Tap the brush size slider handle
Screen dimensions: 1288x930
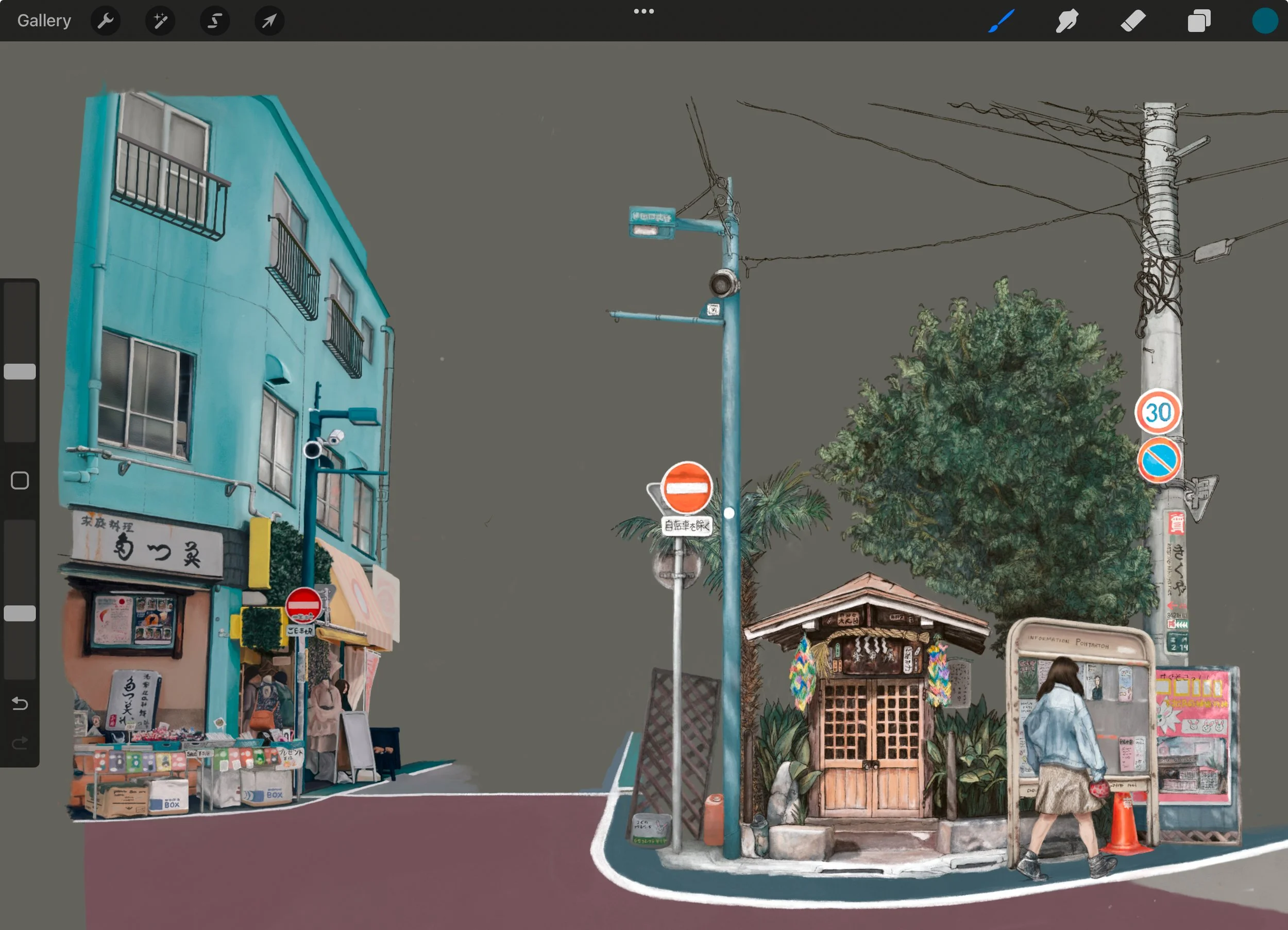[20, 372]
